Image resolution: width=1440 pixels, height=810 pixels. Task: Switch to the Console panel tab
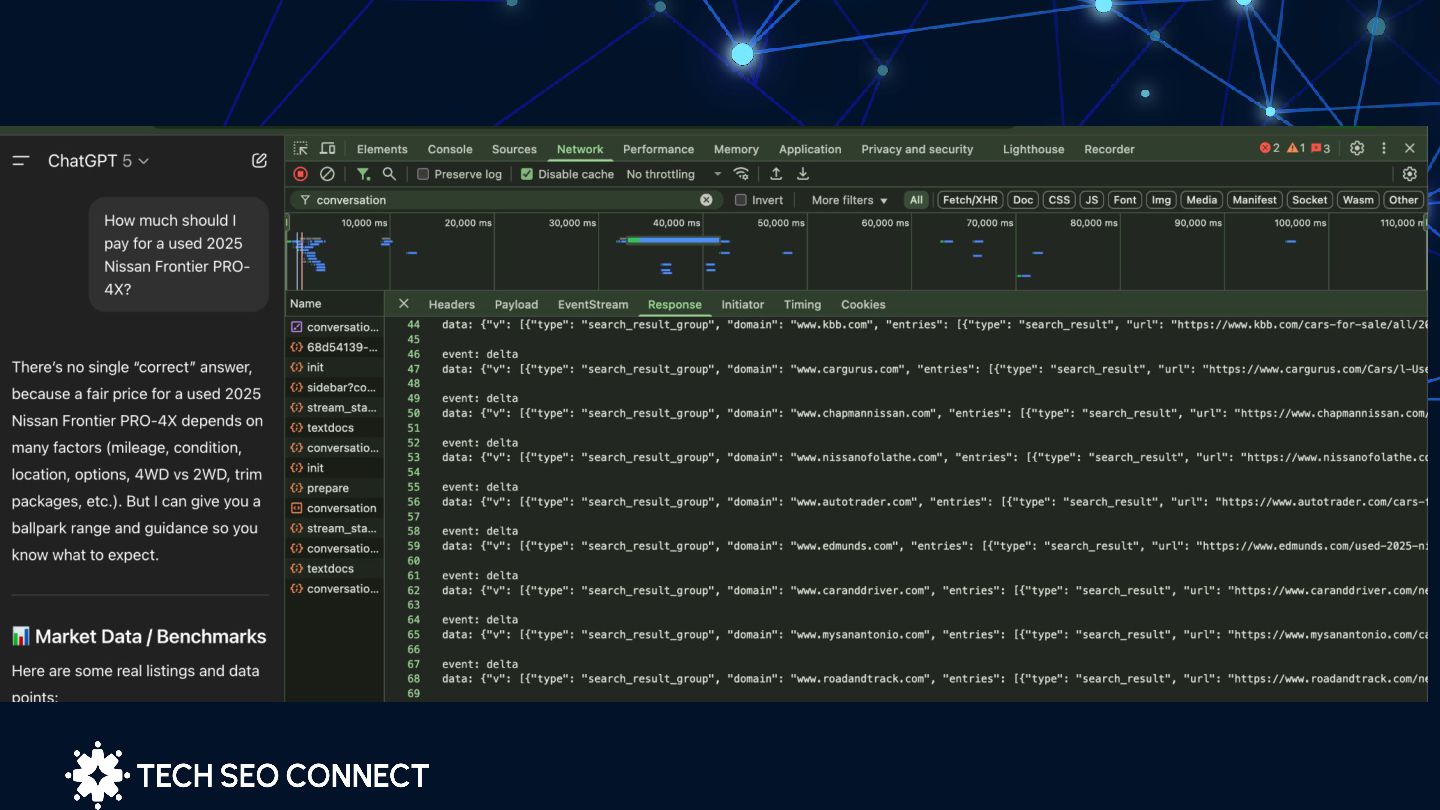450,149
